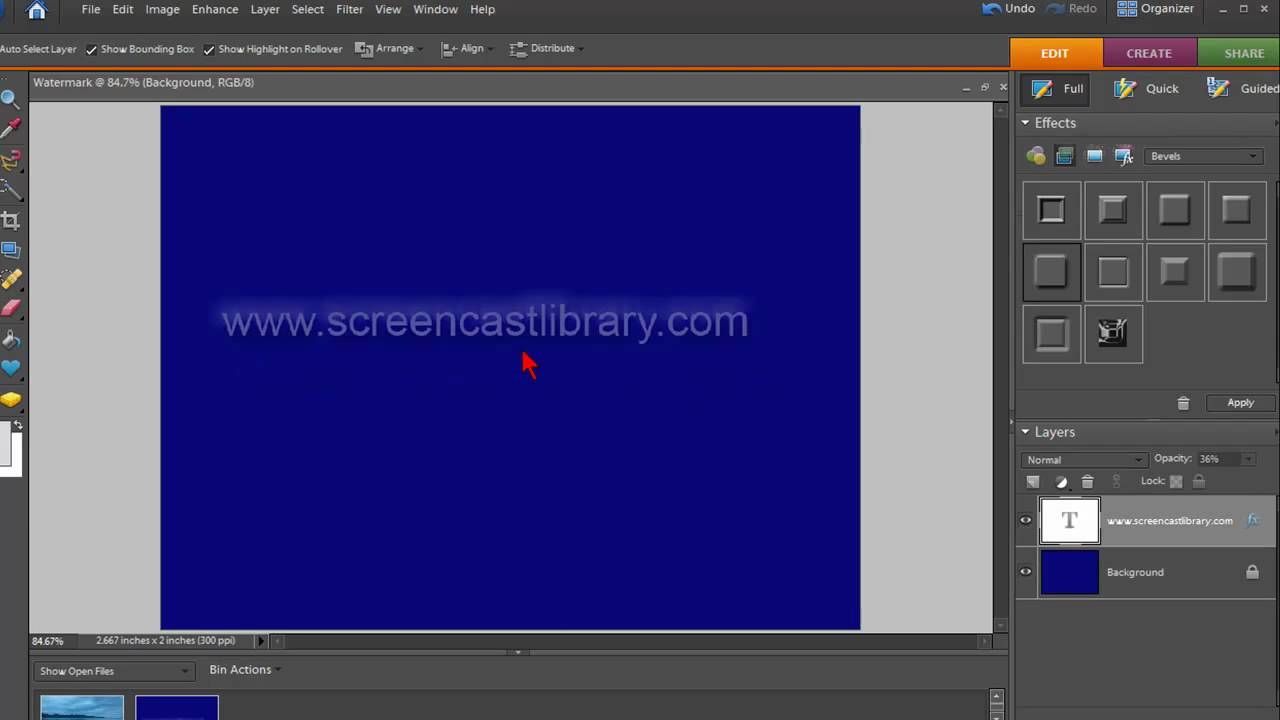Open the Arrange dropdown
The width and height of the screenshot is (1280, 720).
pos(390,48)
